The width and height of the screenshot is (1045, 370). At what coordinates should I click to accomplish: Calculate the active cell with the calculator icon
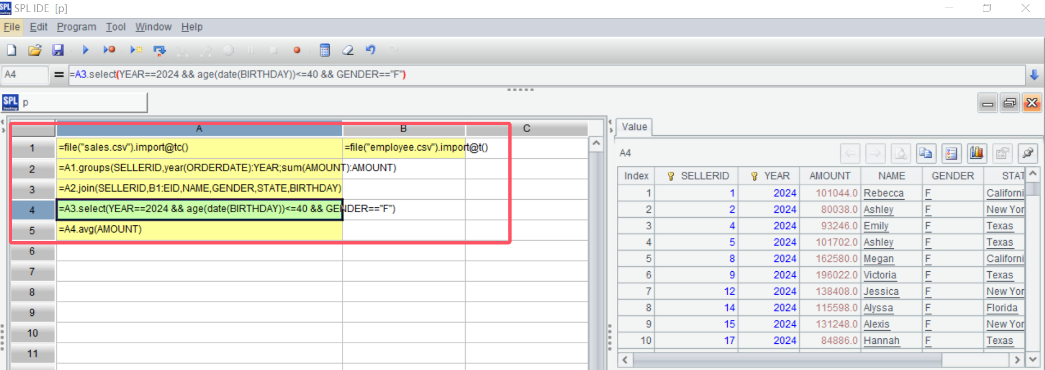pyautogui.click(x=325, y=50)
